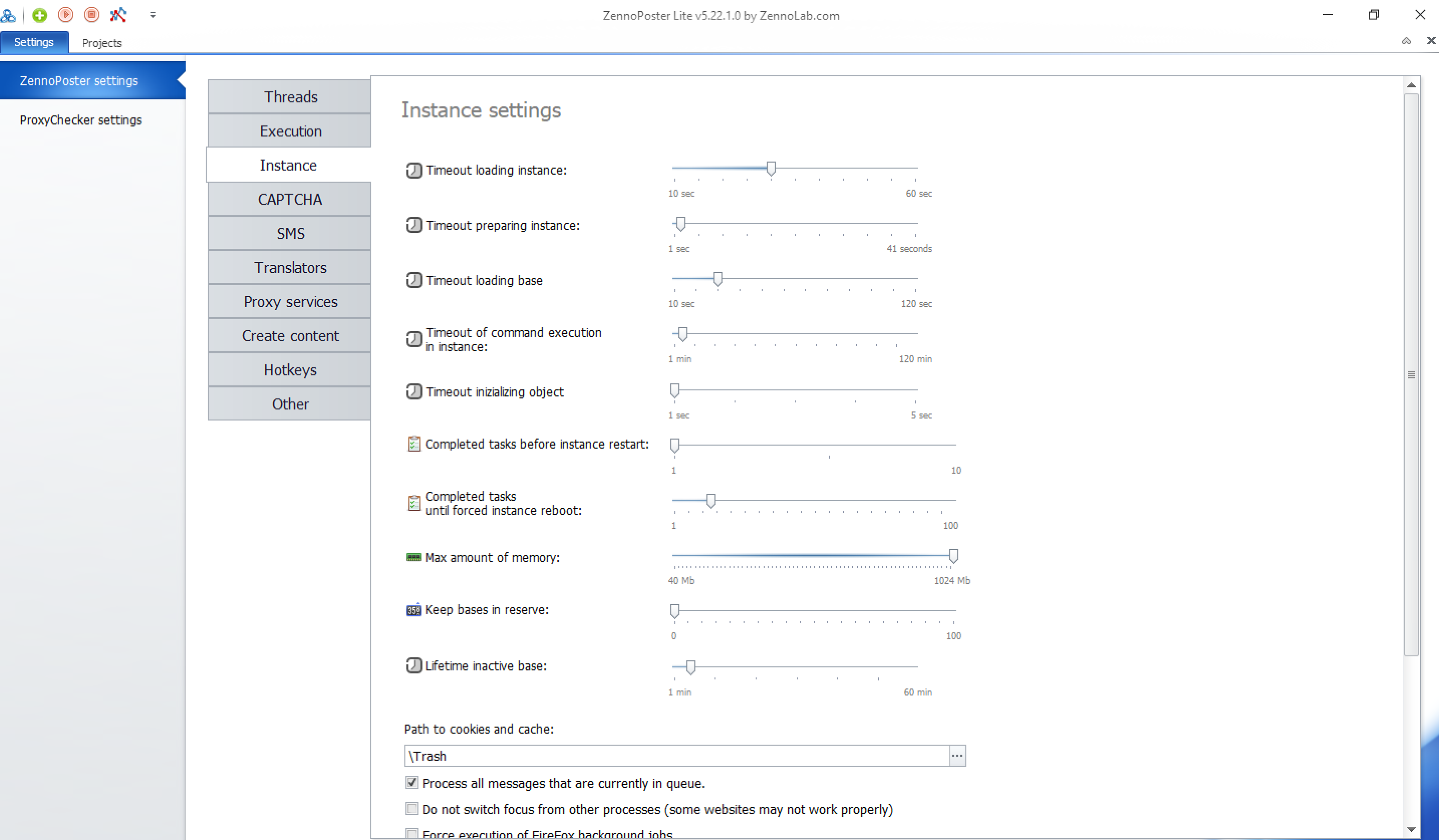Click clock icon next to Timeout of command execution
The width and height of the screenshot is (1439, 840).
click(414, 339)
